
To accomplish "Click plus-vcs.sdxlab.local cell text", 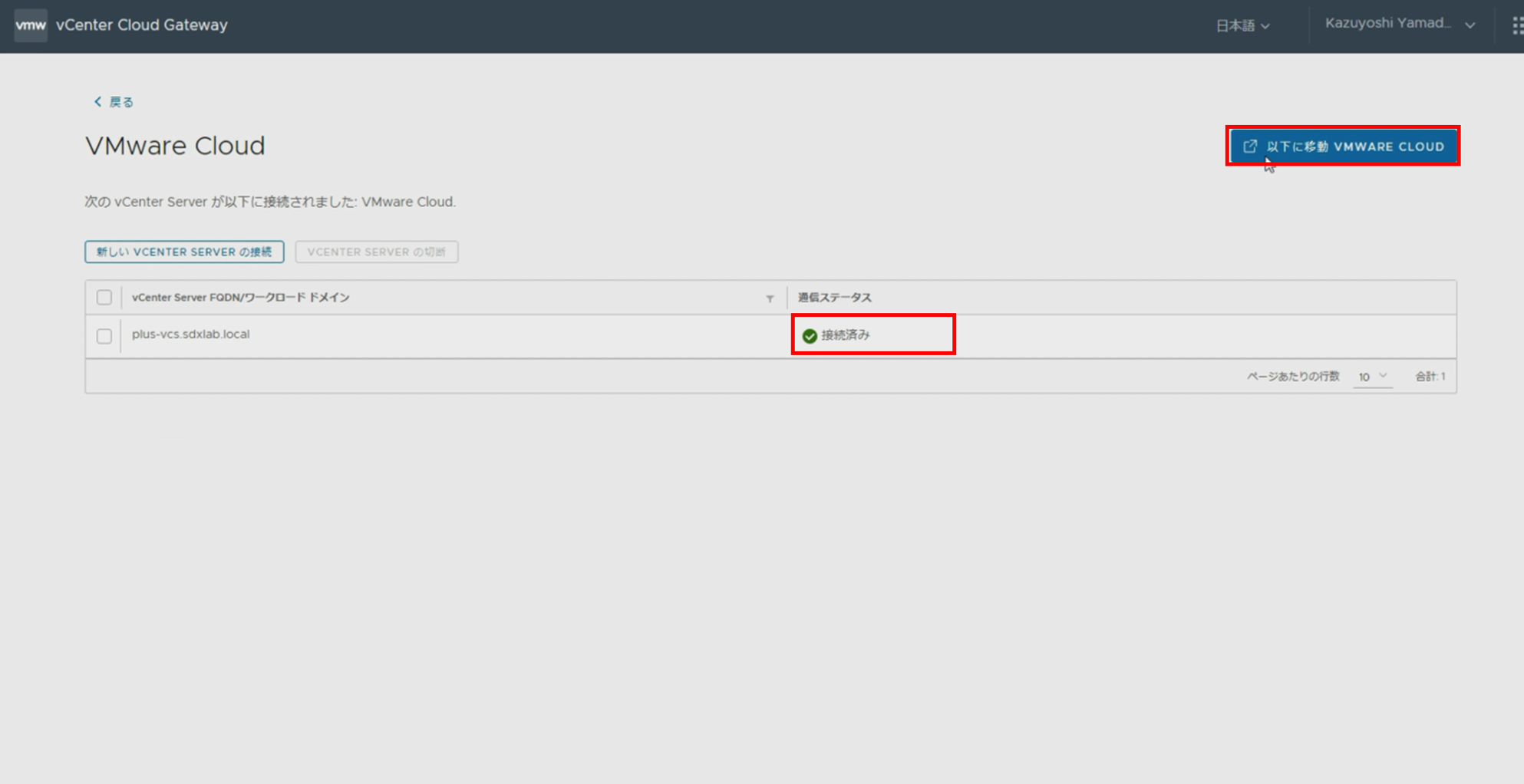I will tap(190, 334).
